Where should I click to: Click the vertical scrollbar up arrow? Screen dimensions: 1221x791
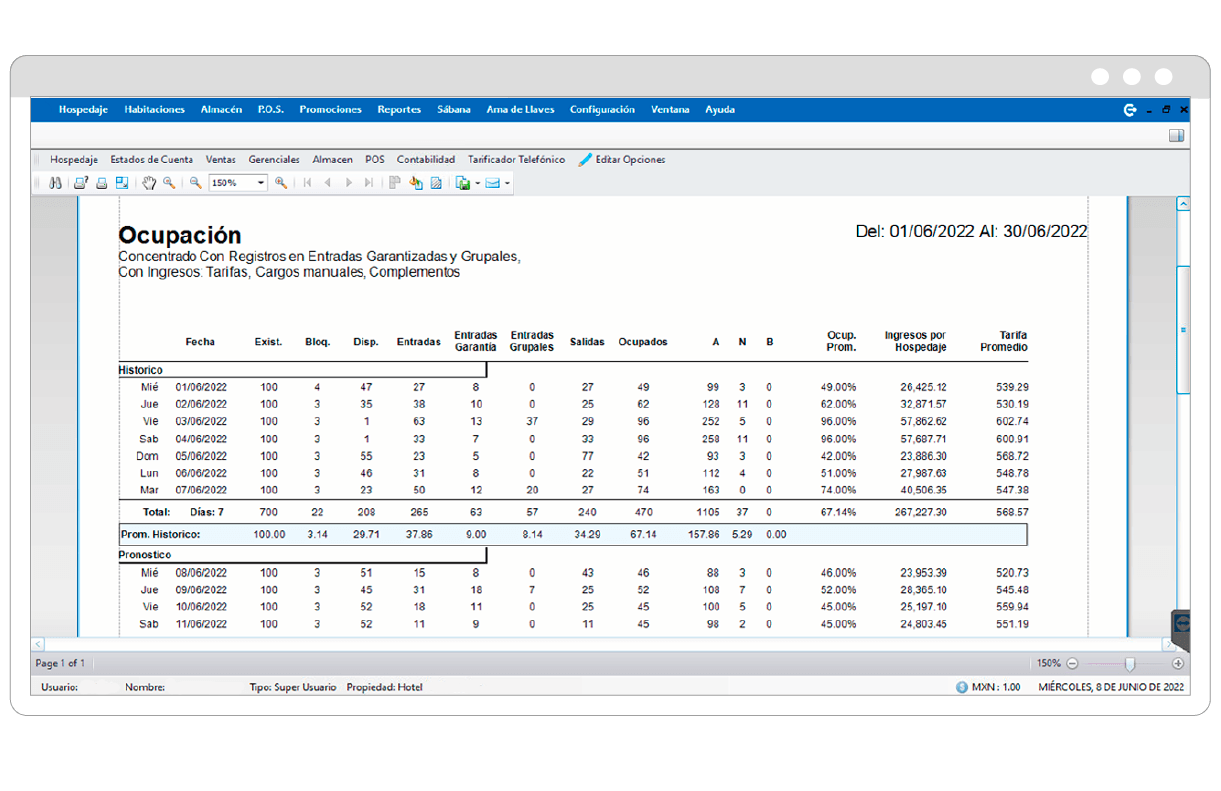[1184, 204]
